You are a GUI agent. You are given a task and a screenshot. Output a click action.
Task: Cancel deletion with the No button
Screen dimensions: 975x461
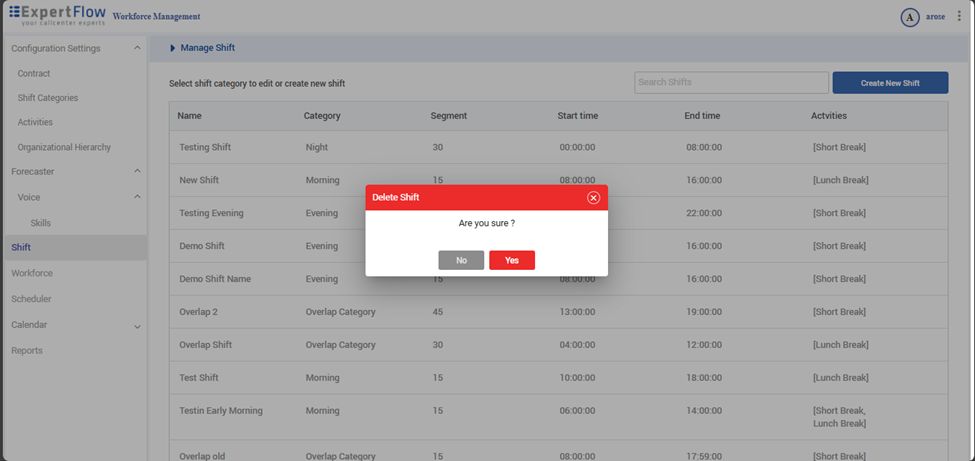(x=461, y=260)
